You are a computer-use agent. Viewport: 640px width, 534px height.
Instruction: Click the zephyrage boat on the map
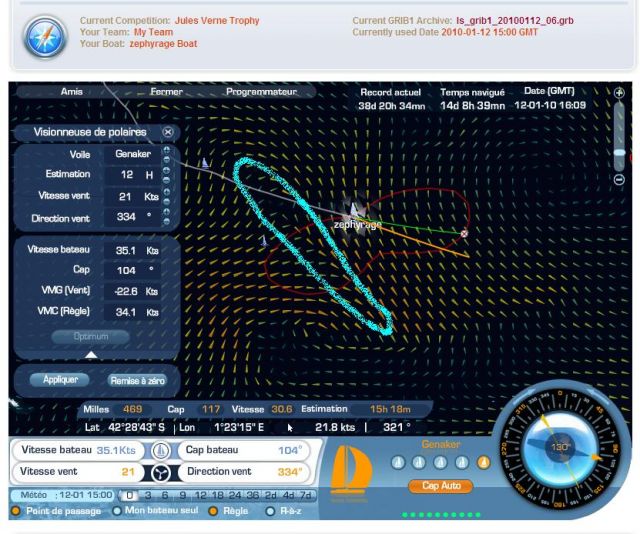(x=354, y=211)
